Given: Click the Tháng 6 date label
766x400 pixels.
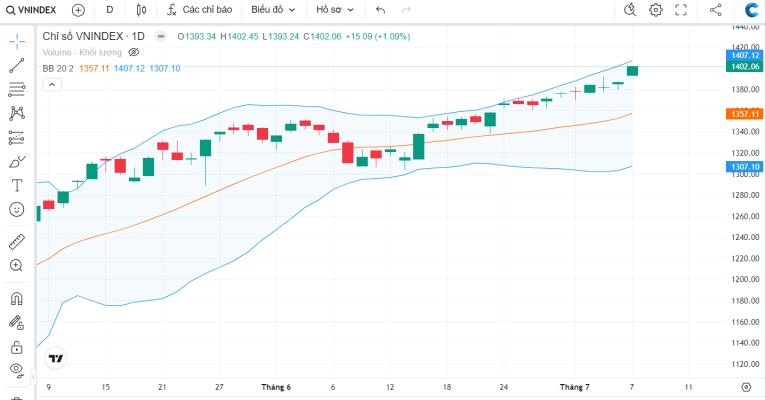Looking at the screenshot, I should 276,387.
